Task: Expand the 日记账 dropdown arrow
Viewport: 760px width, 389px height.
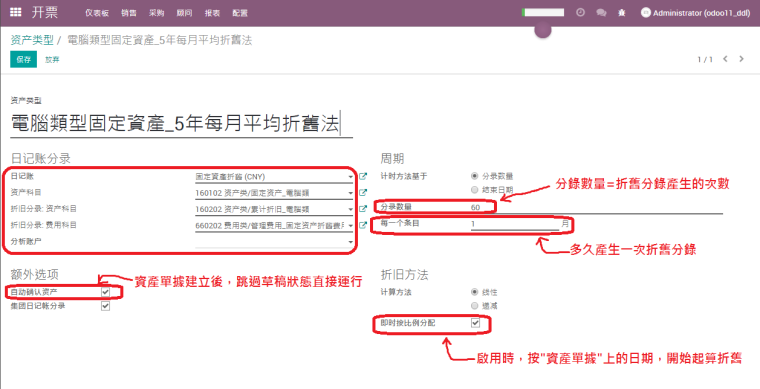Action: [x=350, y=177]
